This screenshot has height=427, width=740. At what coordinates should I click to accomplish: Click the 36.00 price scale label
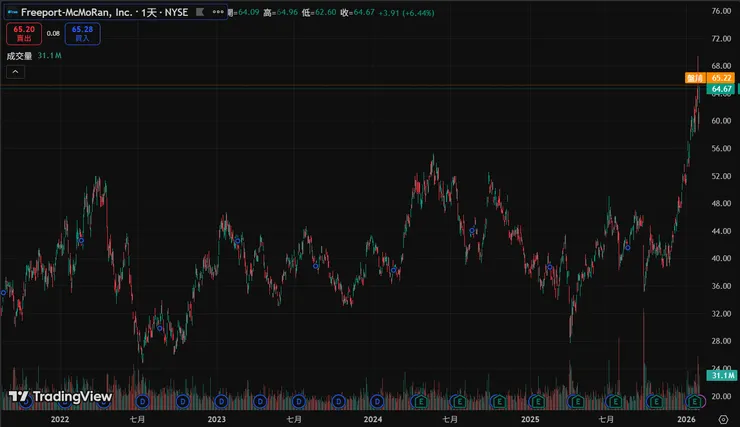coord(721,286)
